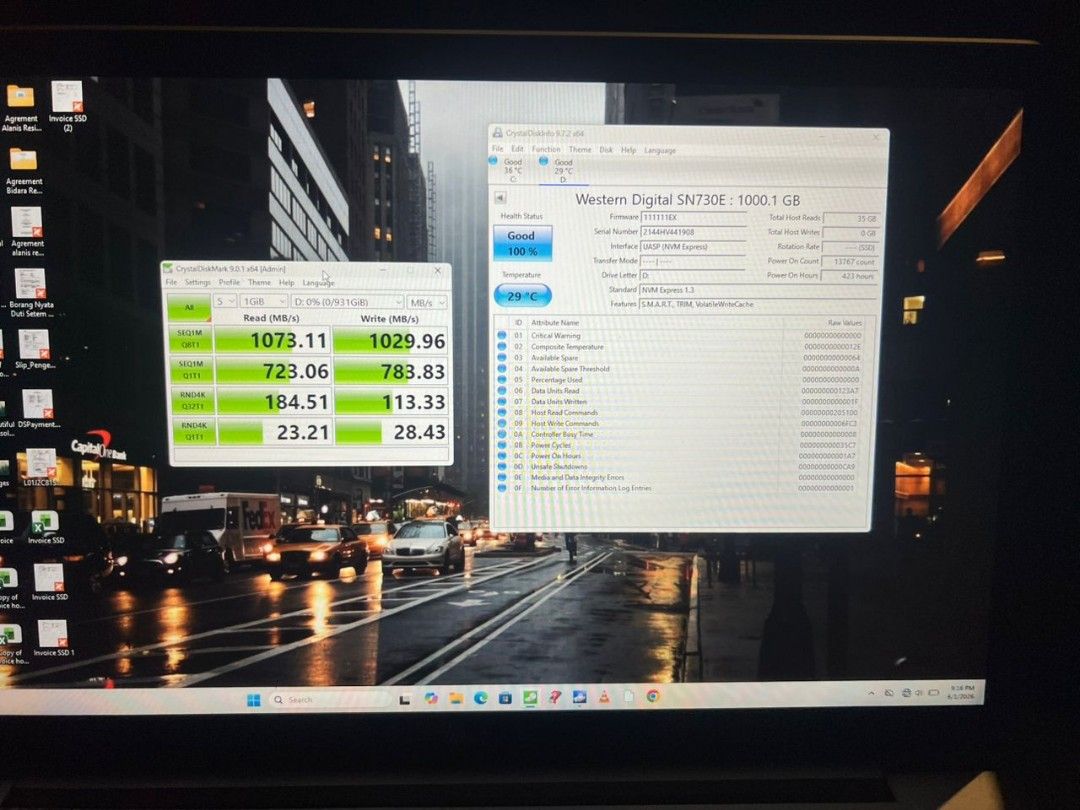Click the previous disk arrow button in CrystalDiskInfo
This screenshot has height=810, width=1080.
click(x=501, y=198)
